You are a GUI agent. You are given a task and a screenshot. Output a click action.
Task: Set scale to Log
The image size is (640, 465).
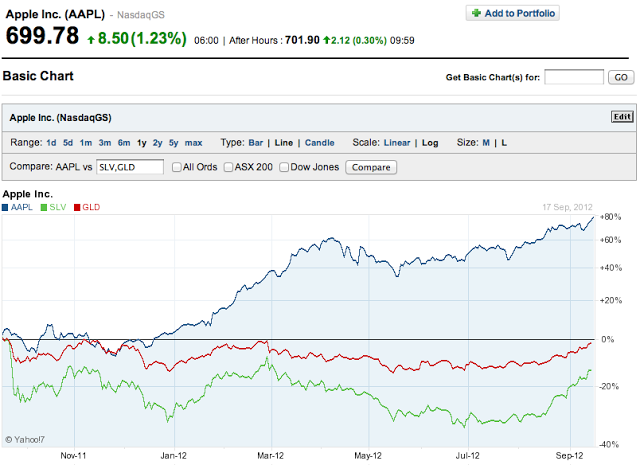pyautogui.click(x=430, y=143)
